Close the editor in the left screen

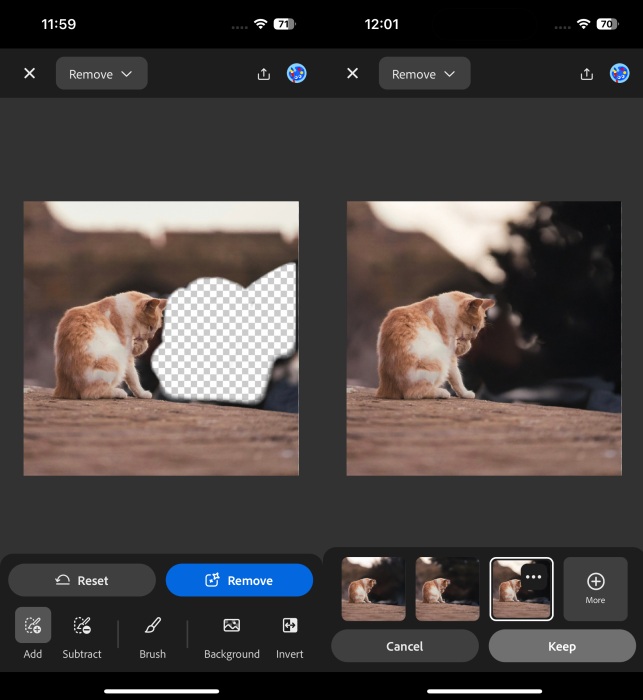pyautogui.click(x=29, y=73)
